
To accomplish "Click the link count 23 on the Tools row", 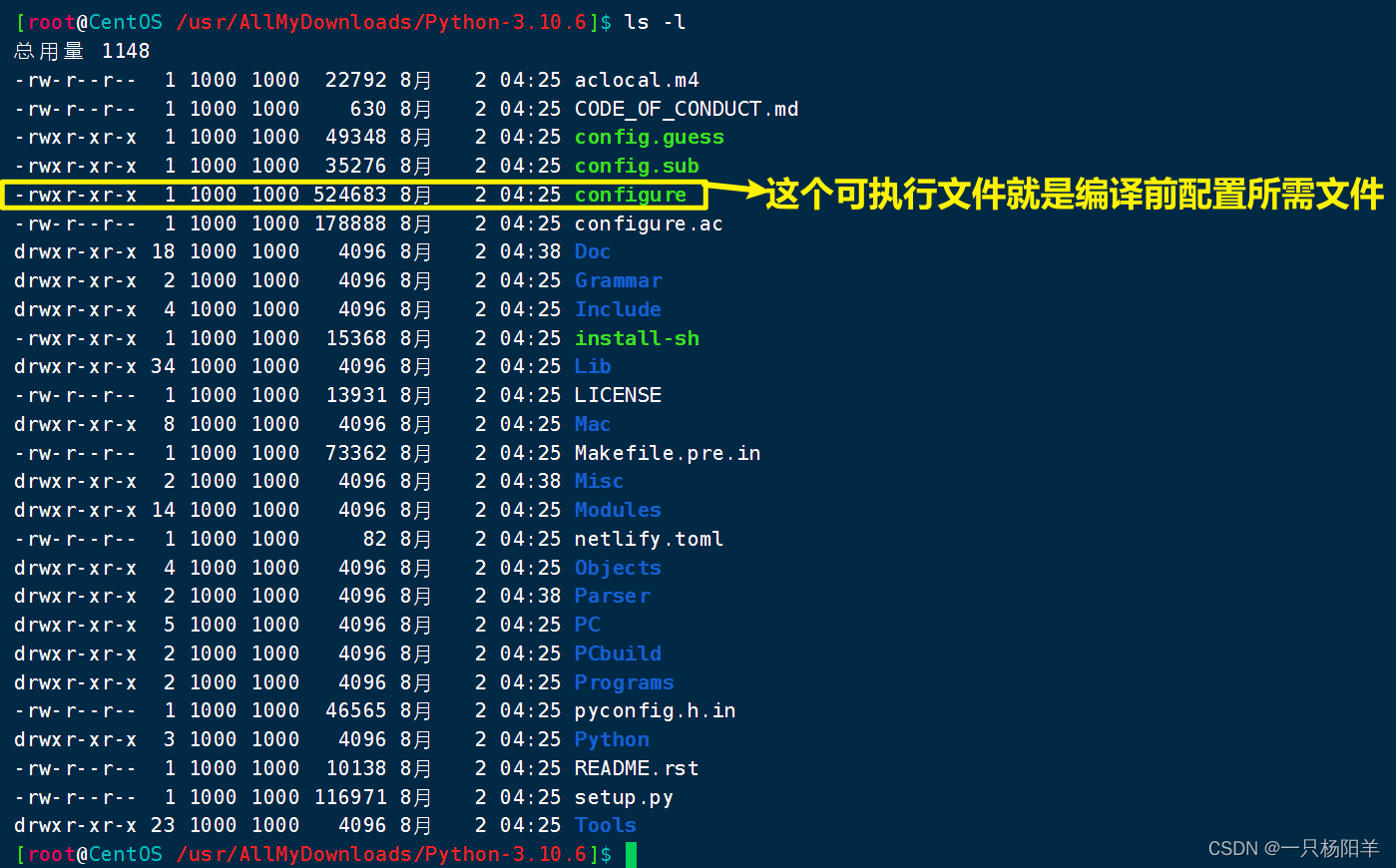I will [163, 826].
